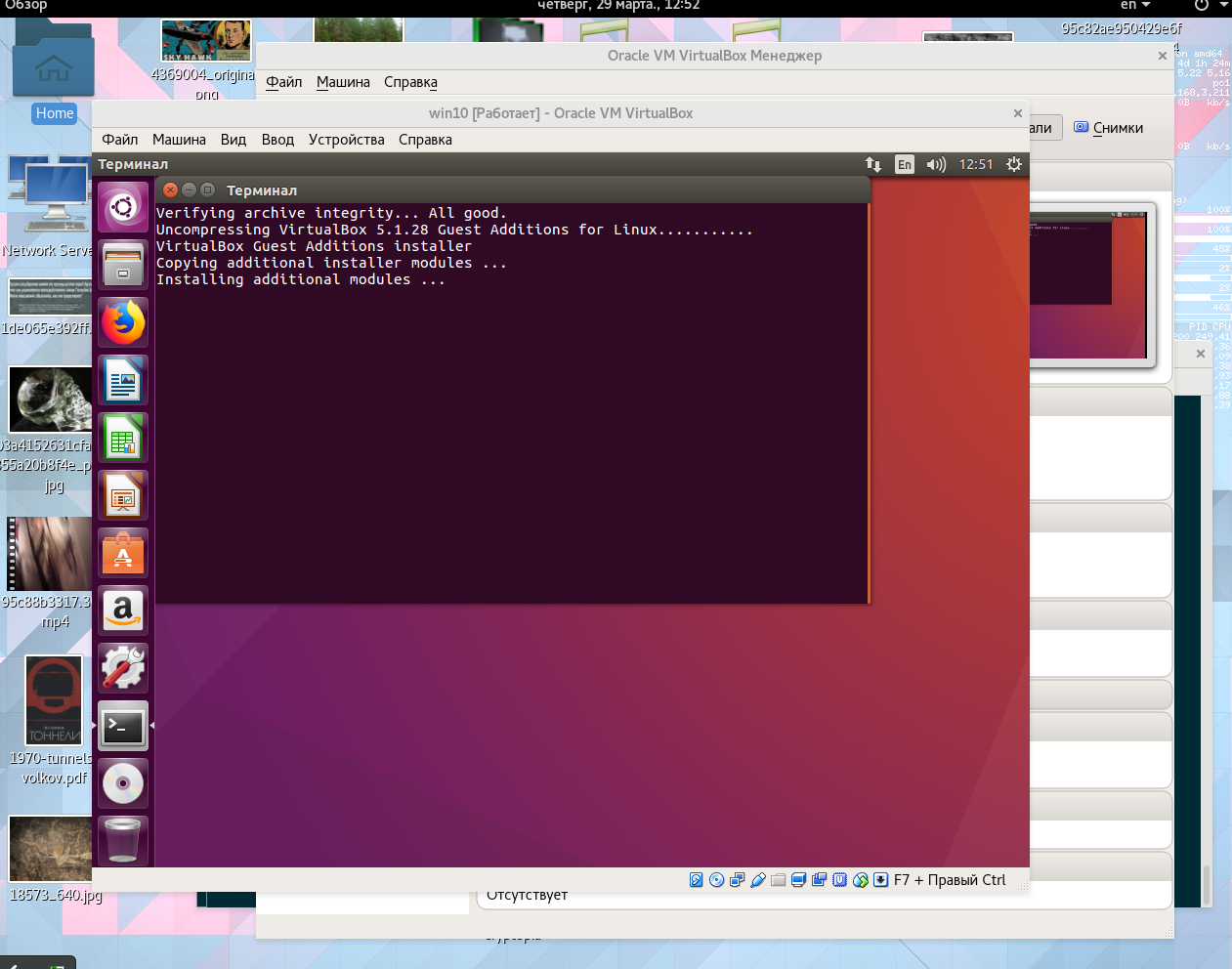
Task: Open the Устройства menu
Action: click(x=347, y=140)
